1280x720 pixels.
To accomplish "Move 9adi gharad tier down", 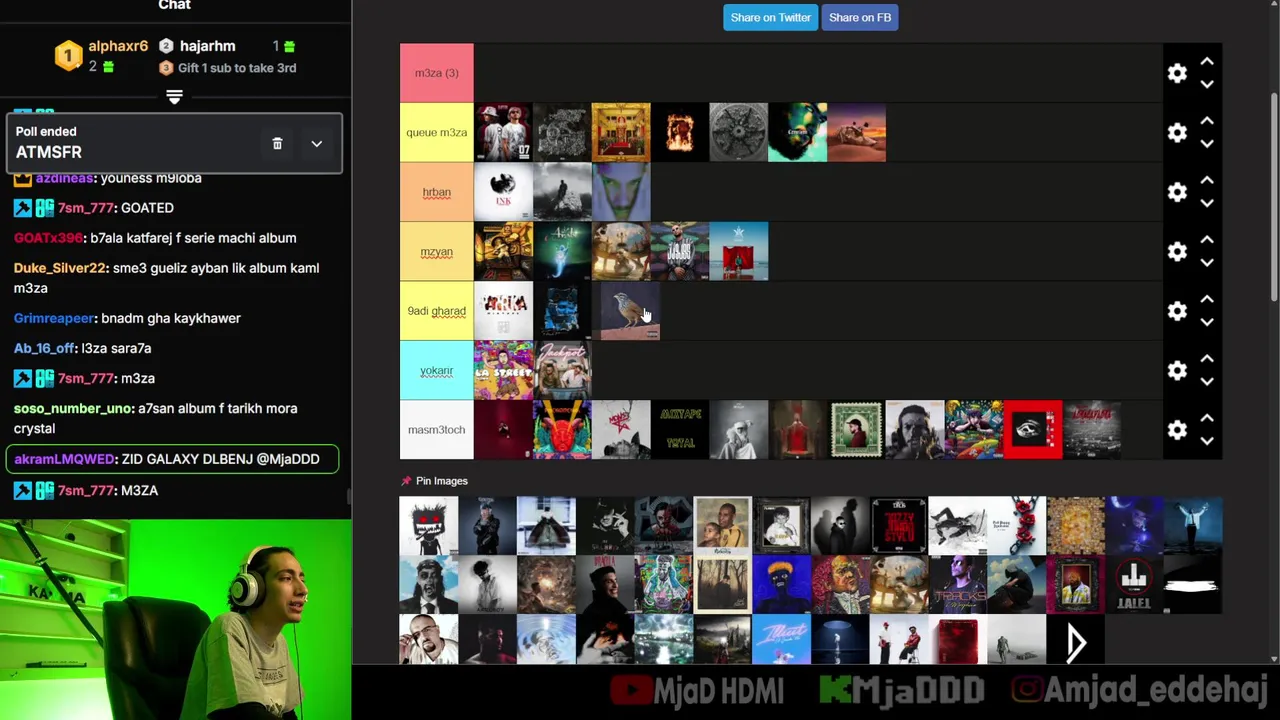I will 1207,322.
